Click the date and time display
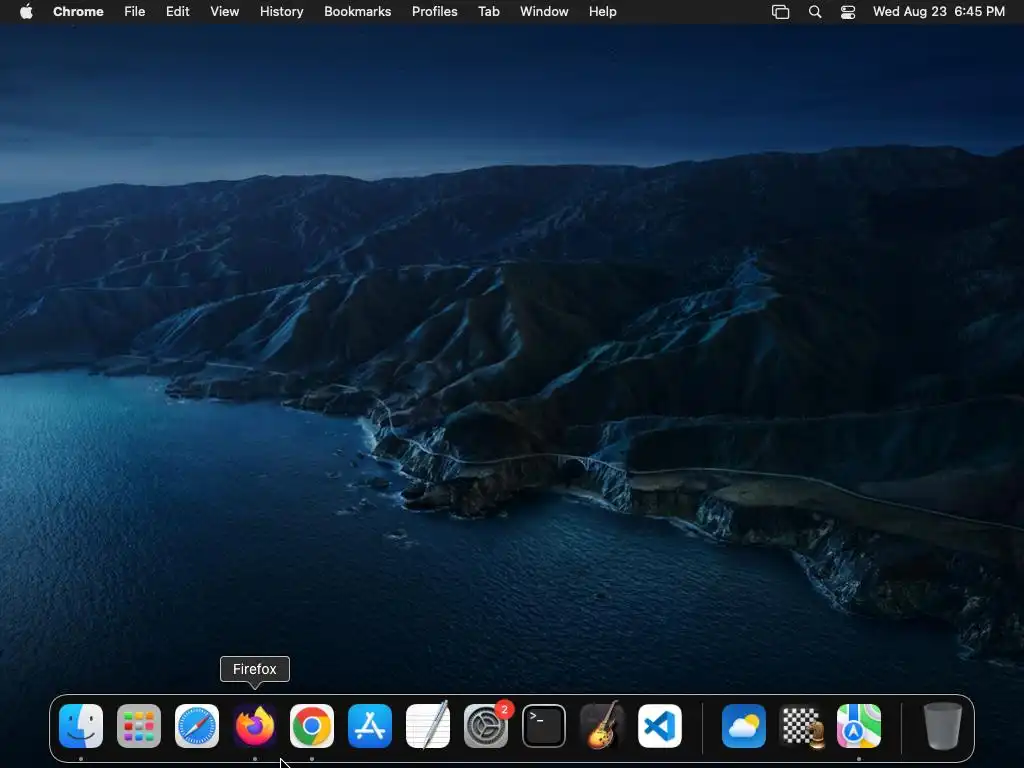1024x768 pixels. coord(939,12)
